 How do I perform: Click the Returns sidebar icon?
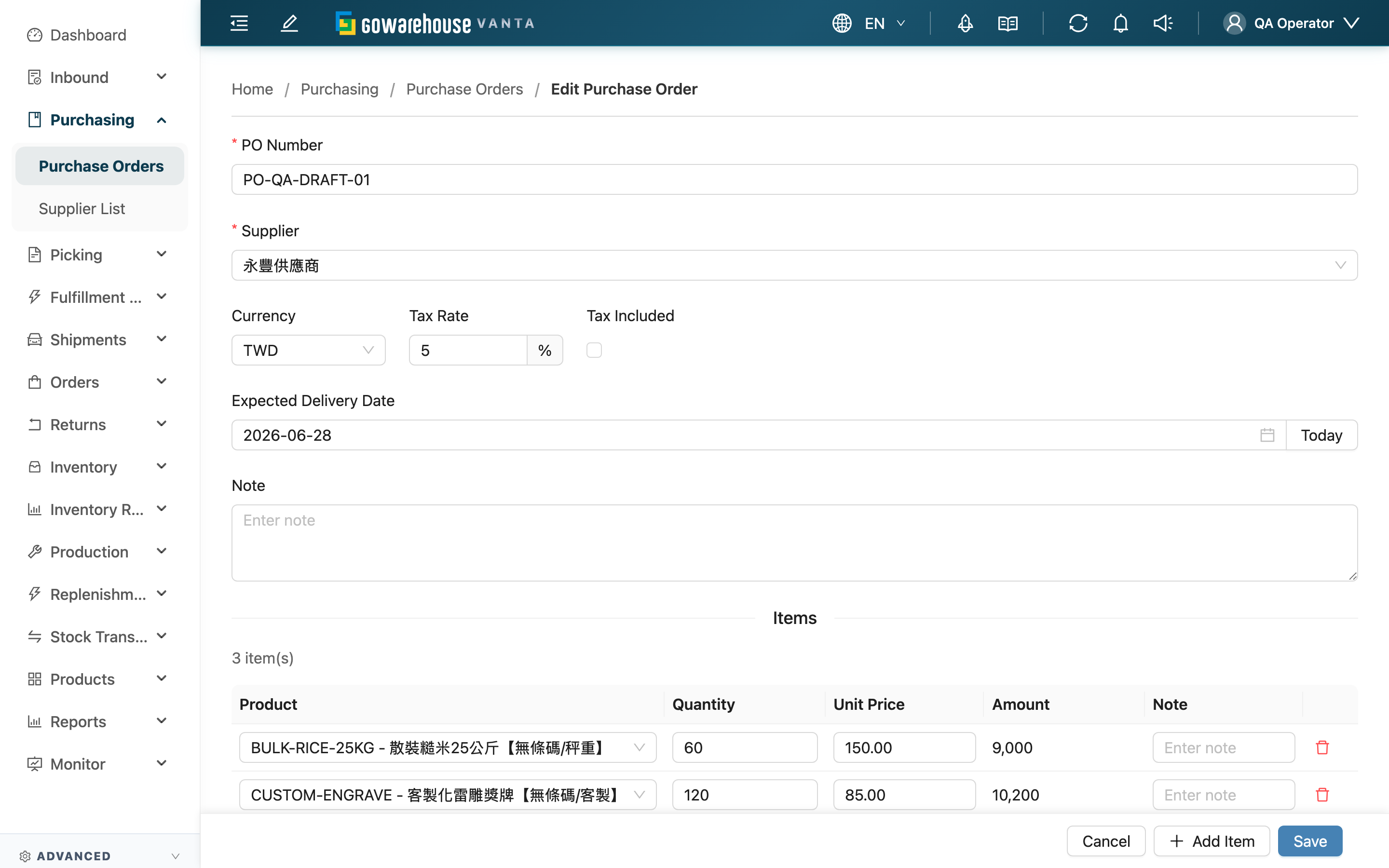tap(34, 424)
